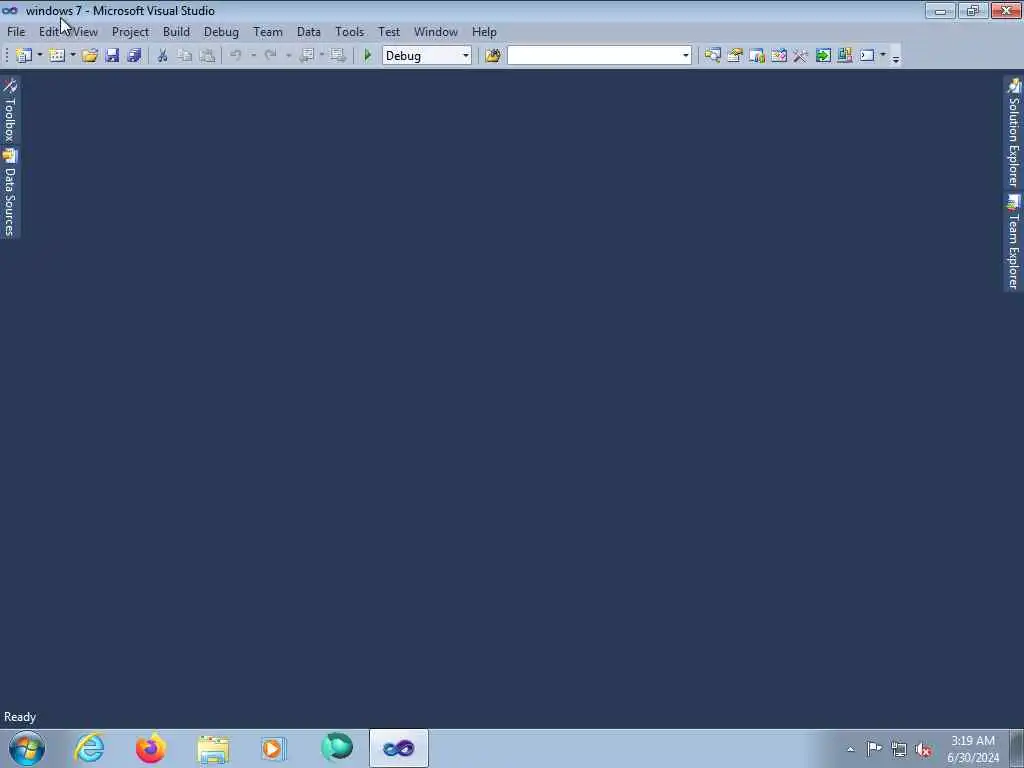
Task: Open the Test menu
Action: (389, 31)
